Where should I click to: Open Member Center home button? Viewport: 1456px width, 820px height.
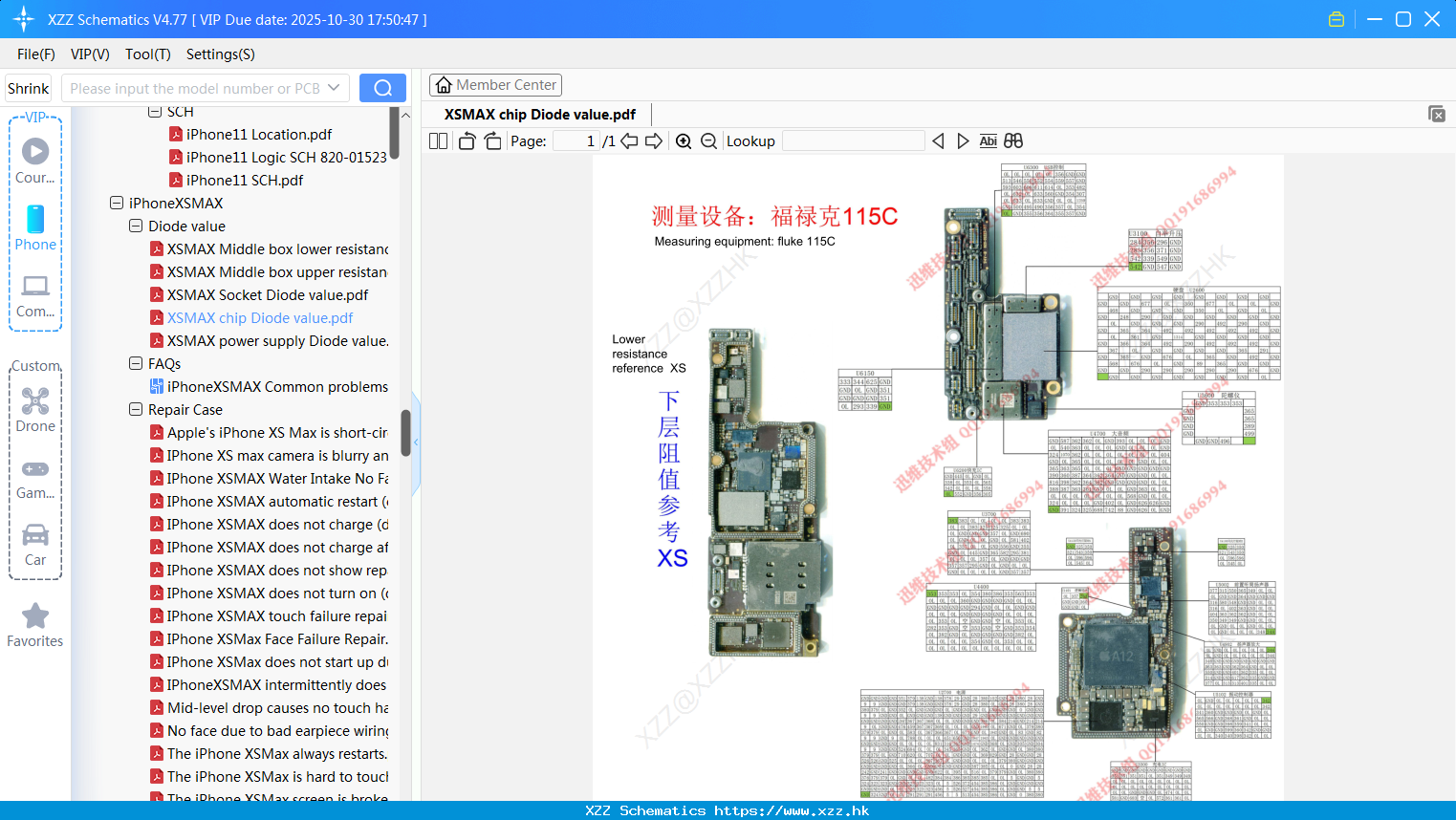pos(495,85)
